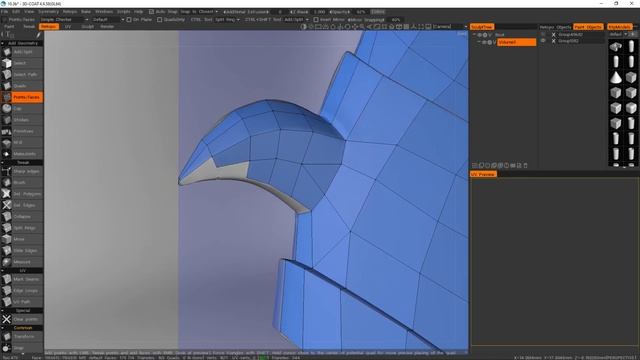Viewport: 640px width, 360px height.
Task: Select the RFill tool
Action: [22, 143]
